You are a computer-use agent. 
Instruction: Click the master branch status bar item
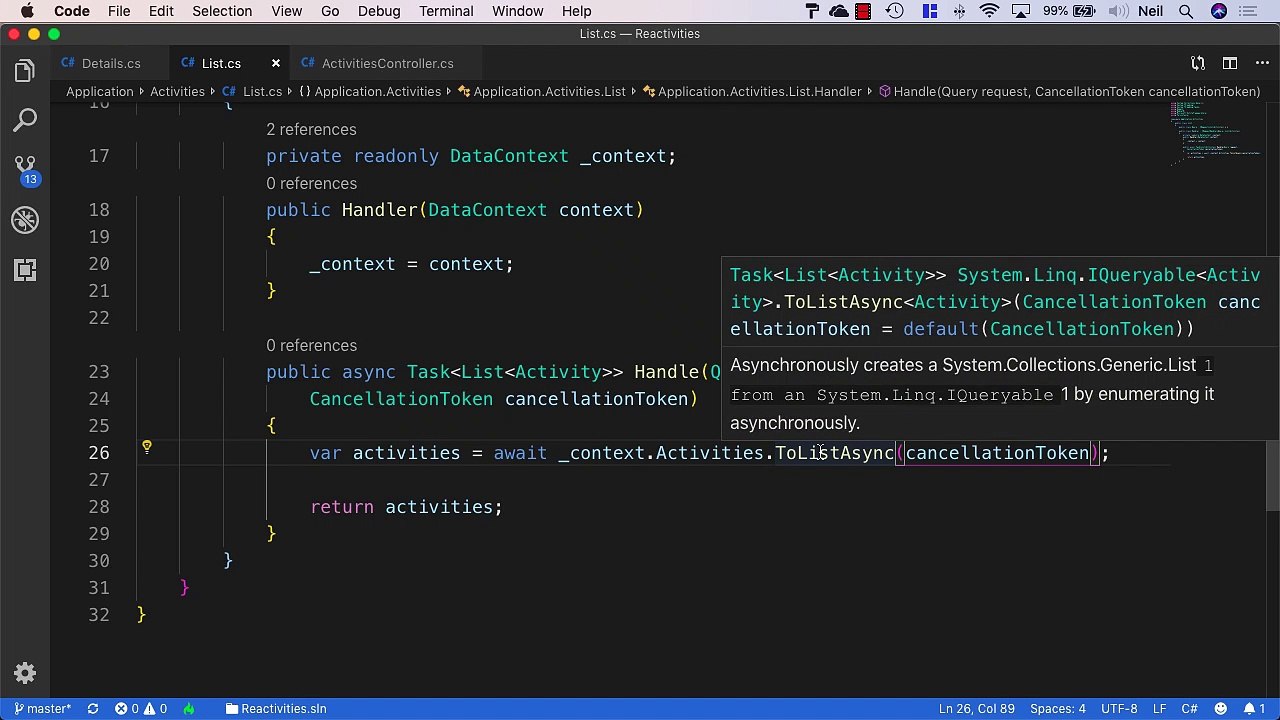pos(42,709)
